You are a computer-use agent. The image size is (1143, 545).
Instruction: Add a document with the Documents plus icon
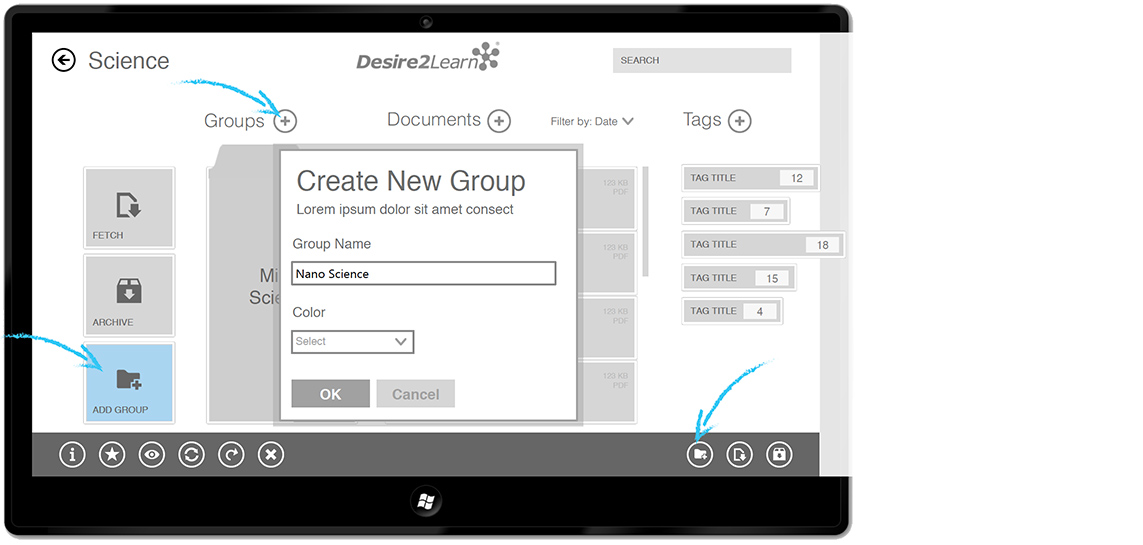pyautogui.click(x=499, y=121)
